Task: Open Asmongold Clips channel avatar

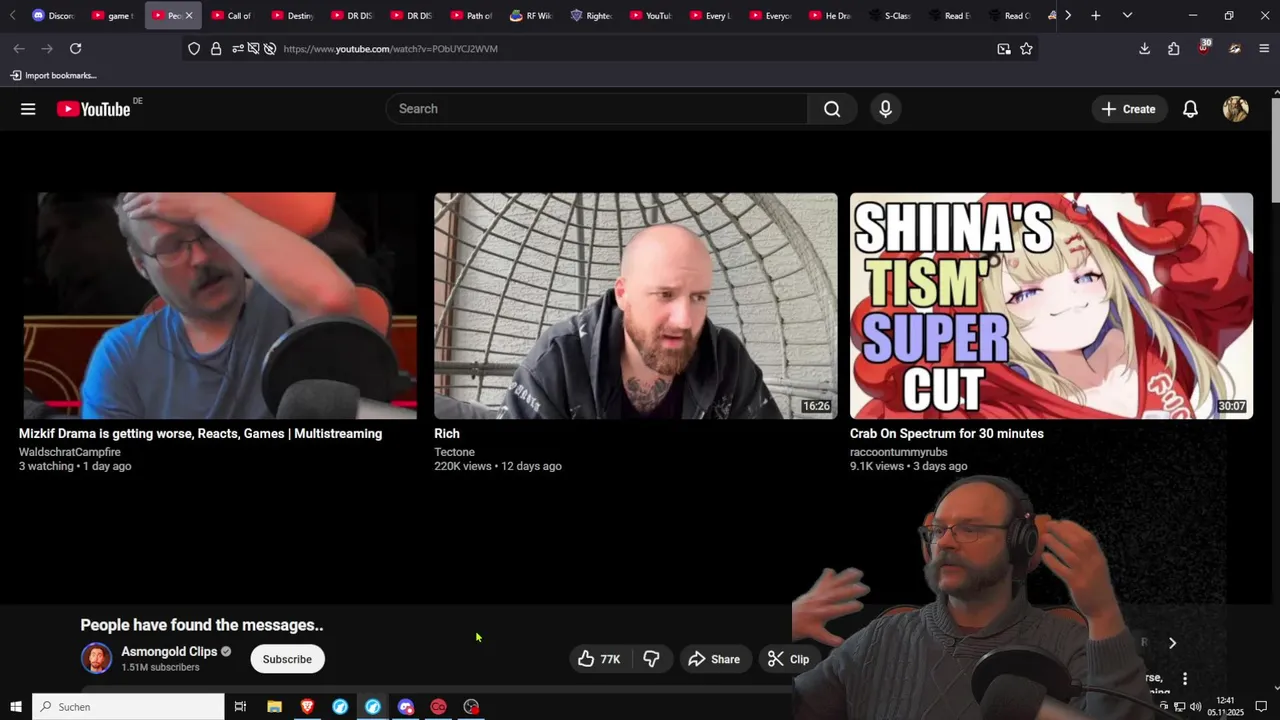Action: (96, 659)
